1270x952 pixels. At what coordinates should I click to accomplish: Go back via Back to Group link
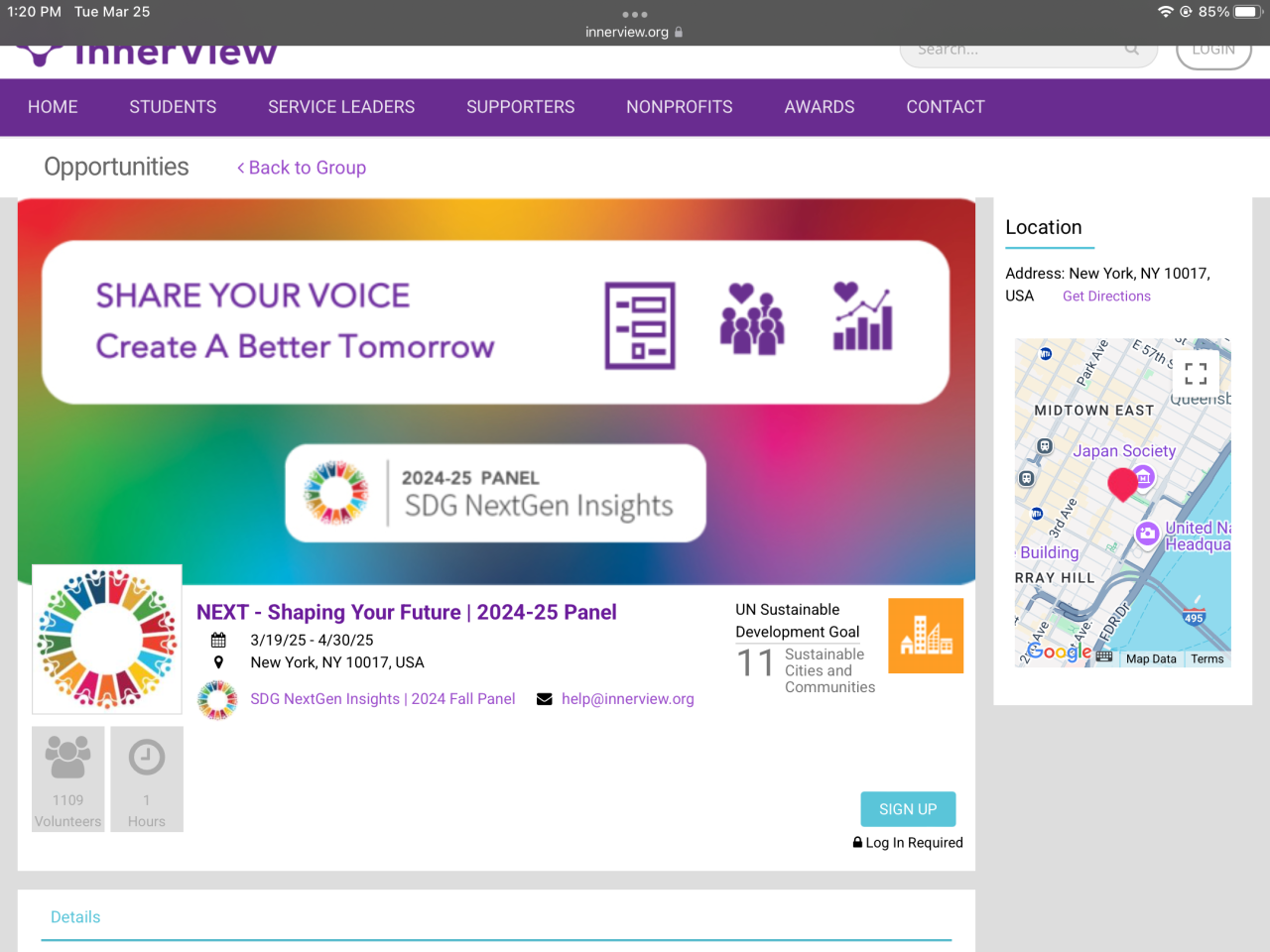tap(302, 168)
